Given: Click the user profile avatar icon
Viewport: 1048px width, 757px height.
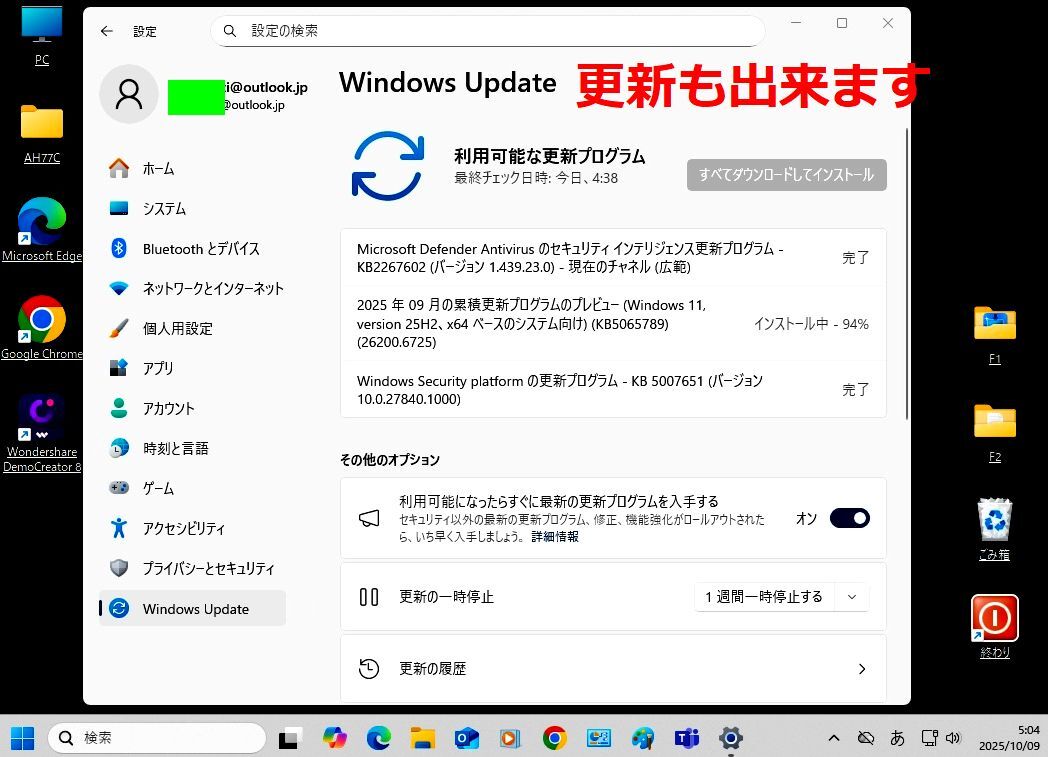Looking at the screenshot, I should pos(129,94).
